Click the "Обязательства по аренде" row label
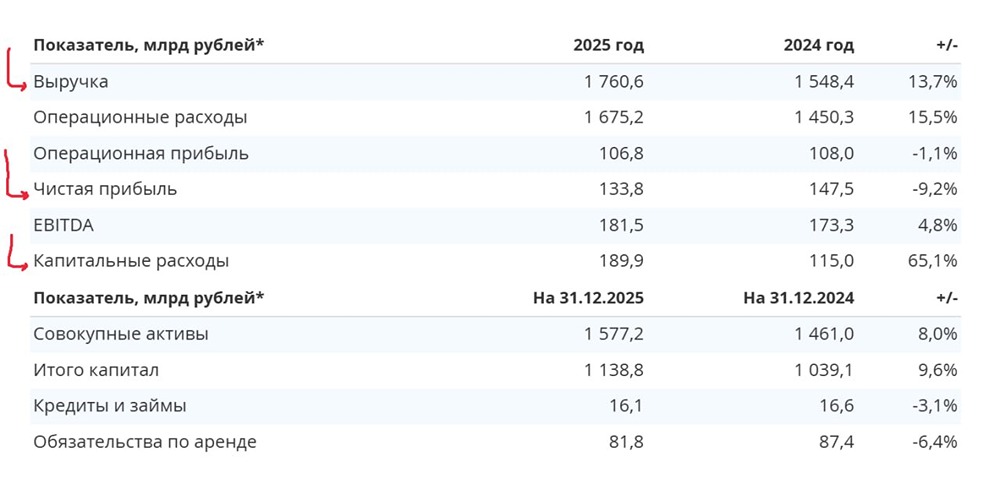 click(x=145, y=442)
